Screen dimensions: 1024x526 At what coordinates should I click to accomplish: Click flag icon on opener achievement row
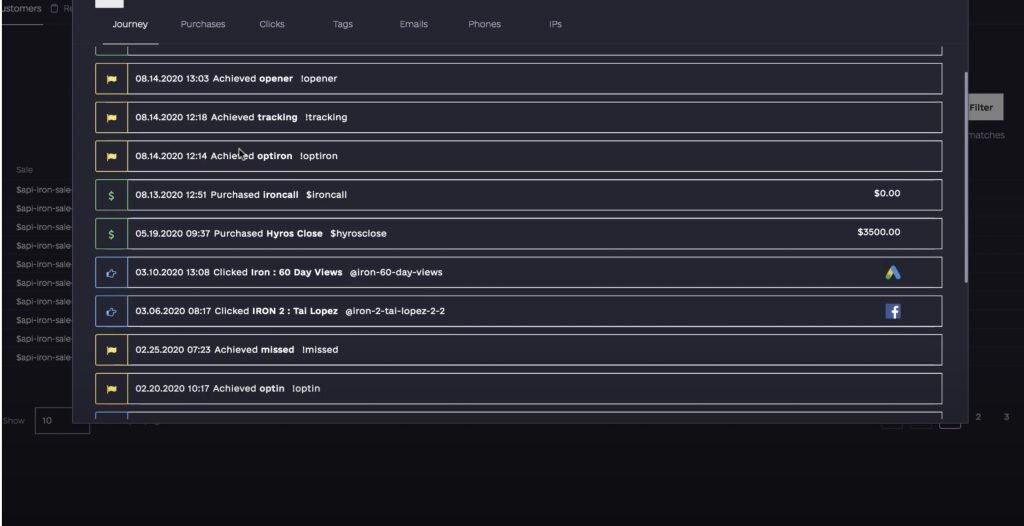[111, 79]
